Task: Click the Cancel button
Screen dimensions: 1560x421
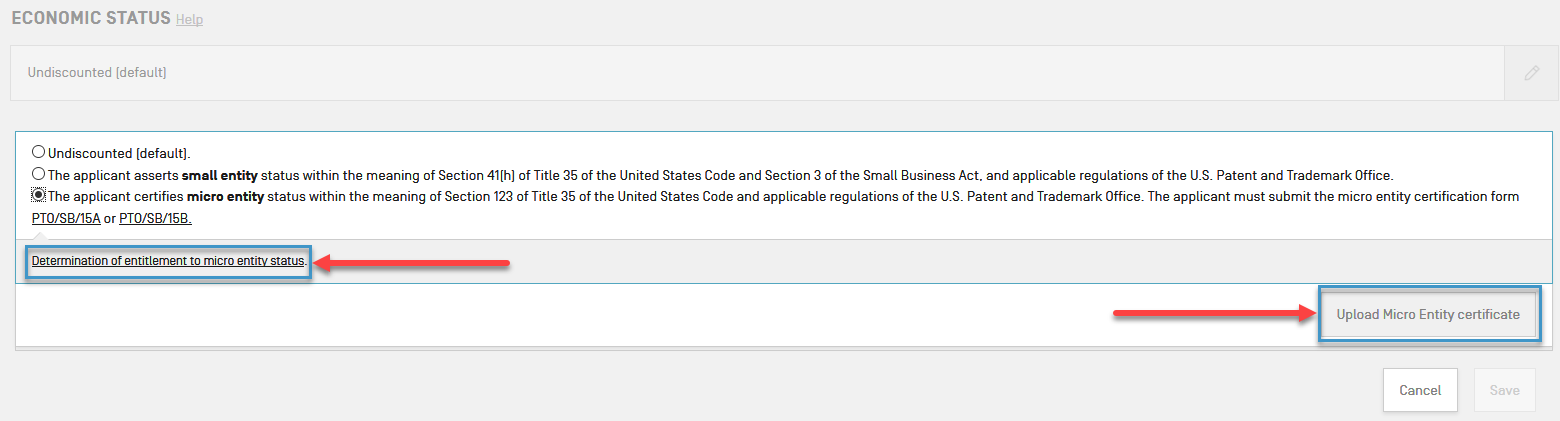Action: 1419,390
